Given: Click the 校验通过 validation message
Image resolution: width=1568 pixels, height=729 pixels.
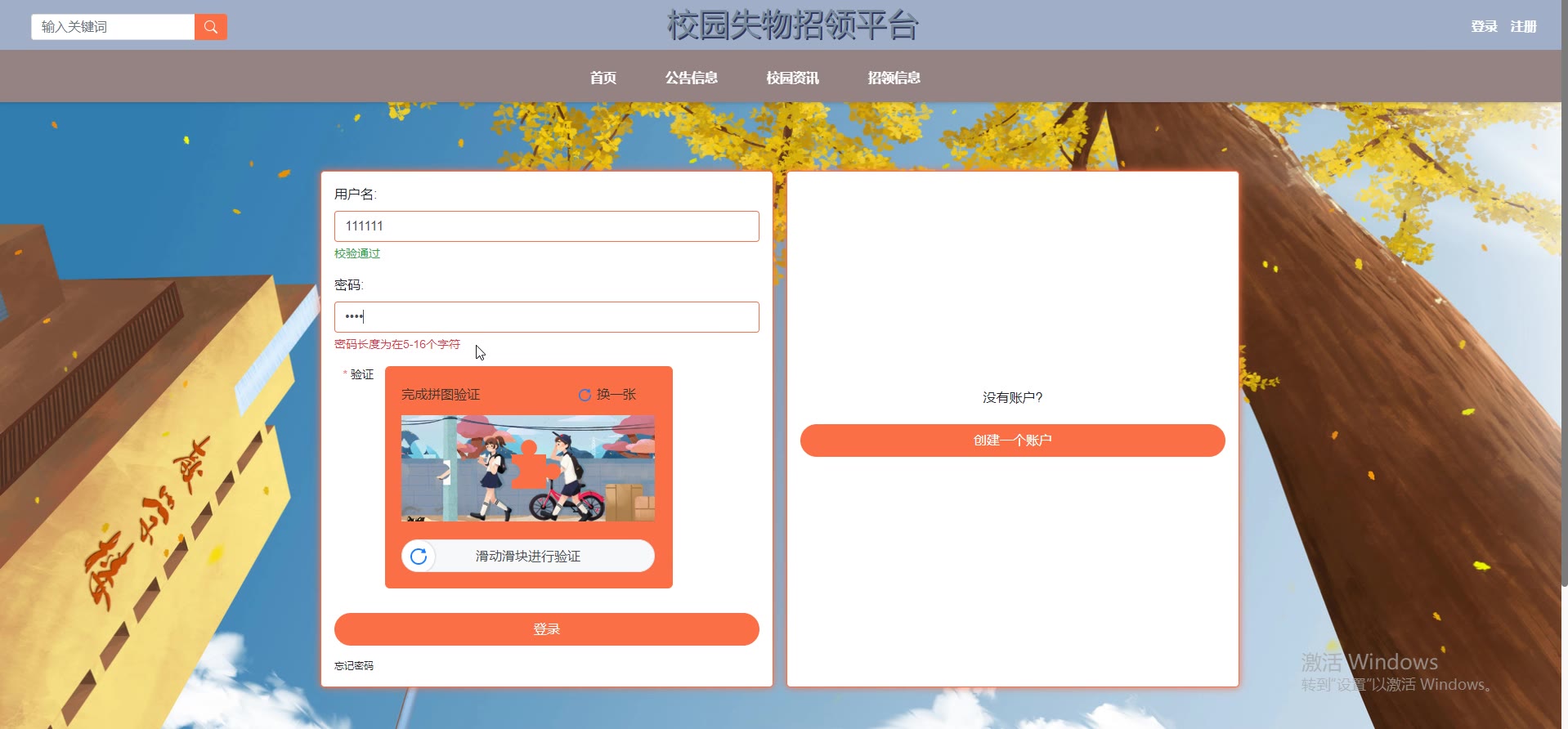Looking at the screenshot, I should [357, 254].
